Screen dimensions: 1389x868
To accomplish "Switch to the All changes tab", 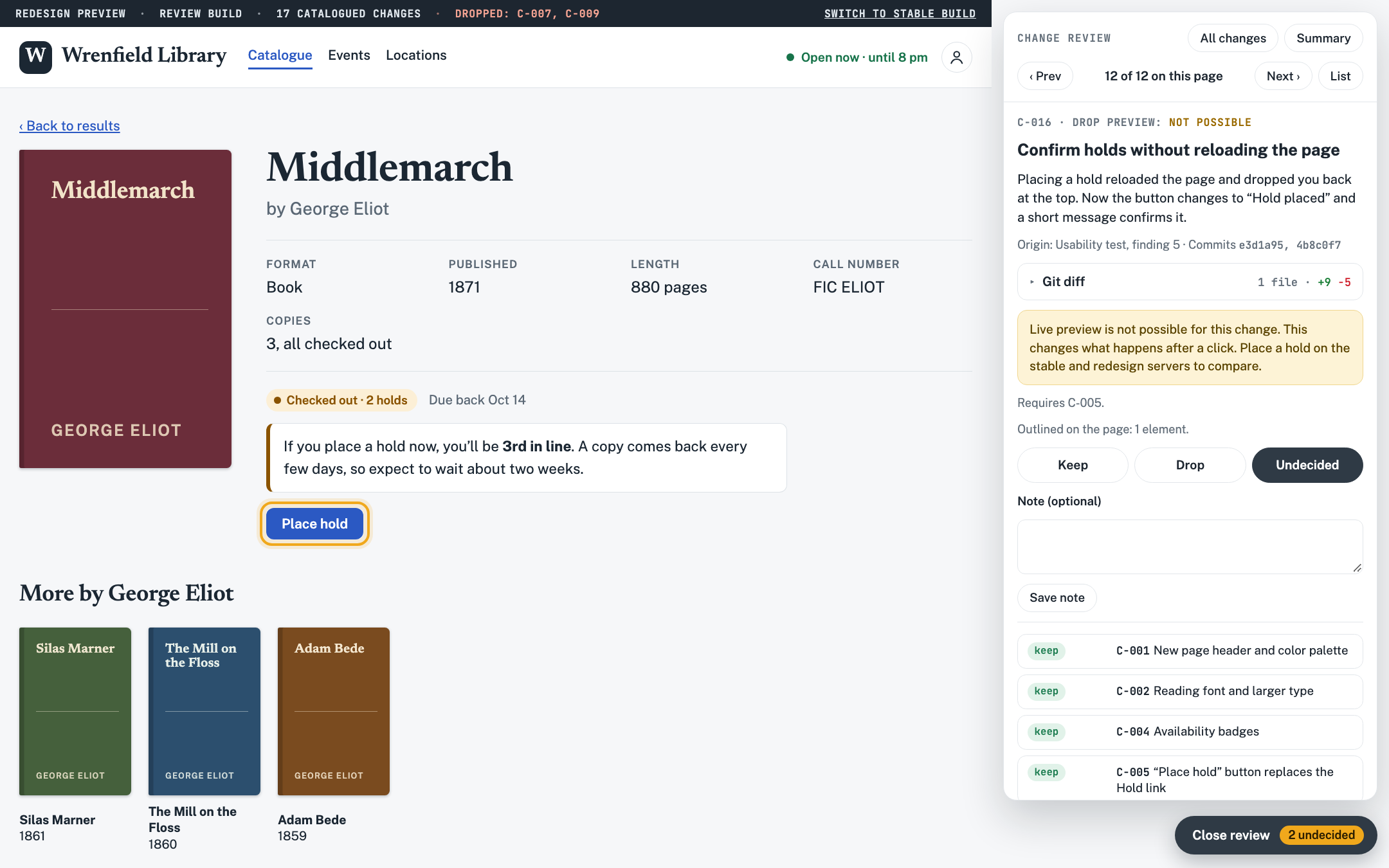I will click(1233, 38).
